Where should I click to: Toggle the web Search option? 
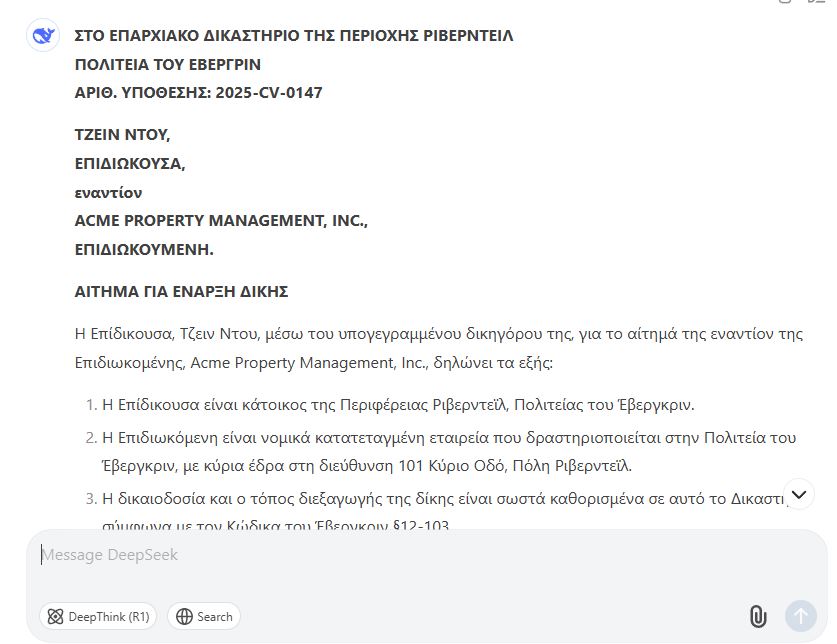204,616
